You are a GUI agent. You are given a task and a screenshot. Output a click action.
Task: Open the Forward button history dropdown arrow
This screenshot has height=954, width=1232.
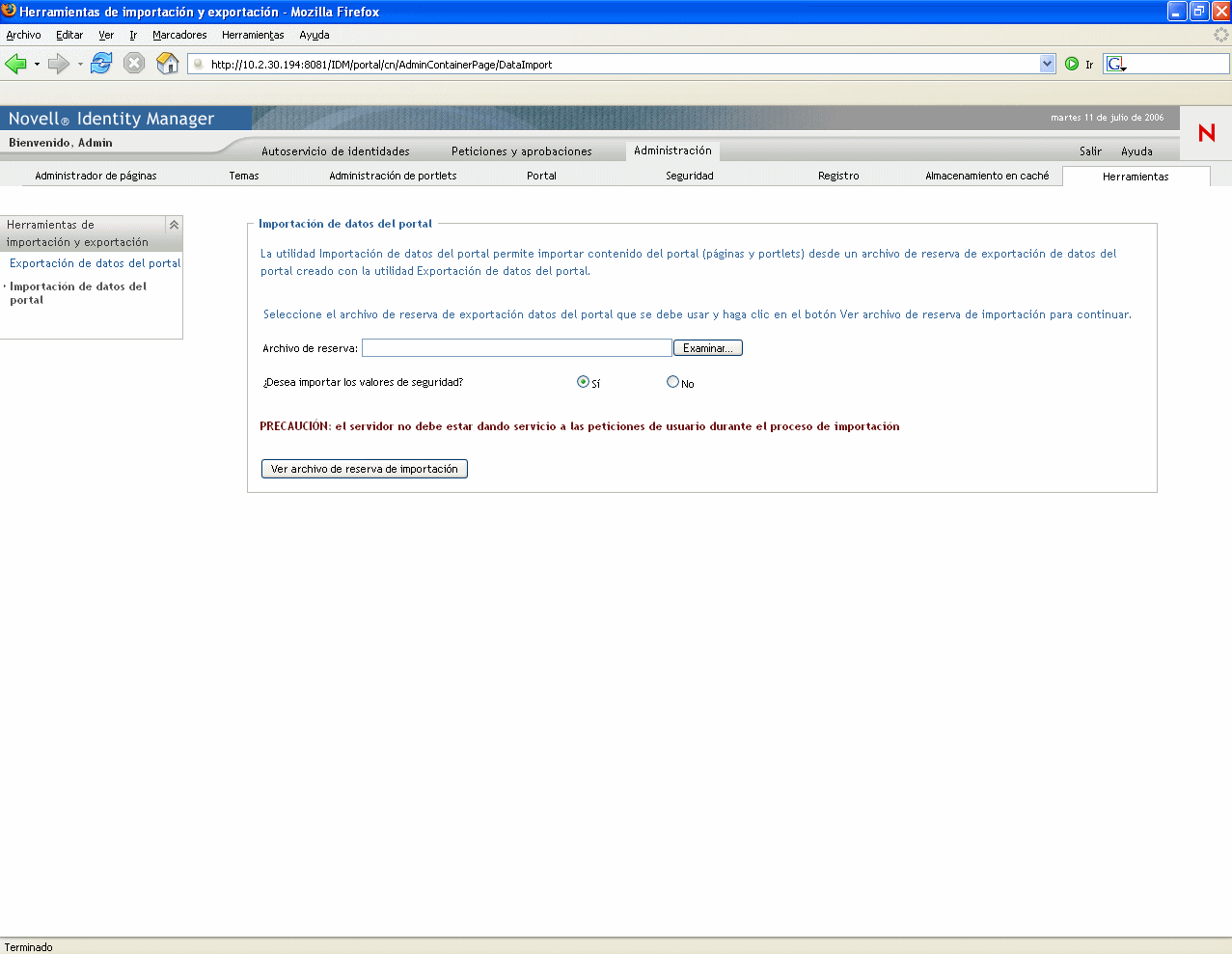click(80, 65)
